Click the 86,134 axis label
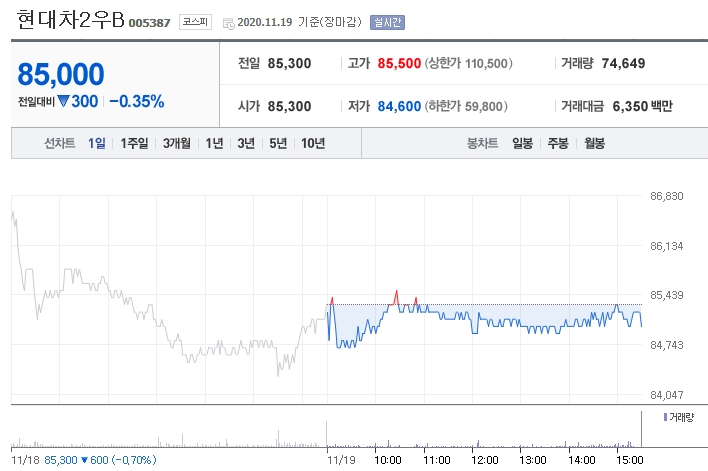This screenshot has width=708, height=471. pyautogui.click(x=666, y=246)
